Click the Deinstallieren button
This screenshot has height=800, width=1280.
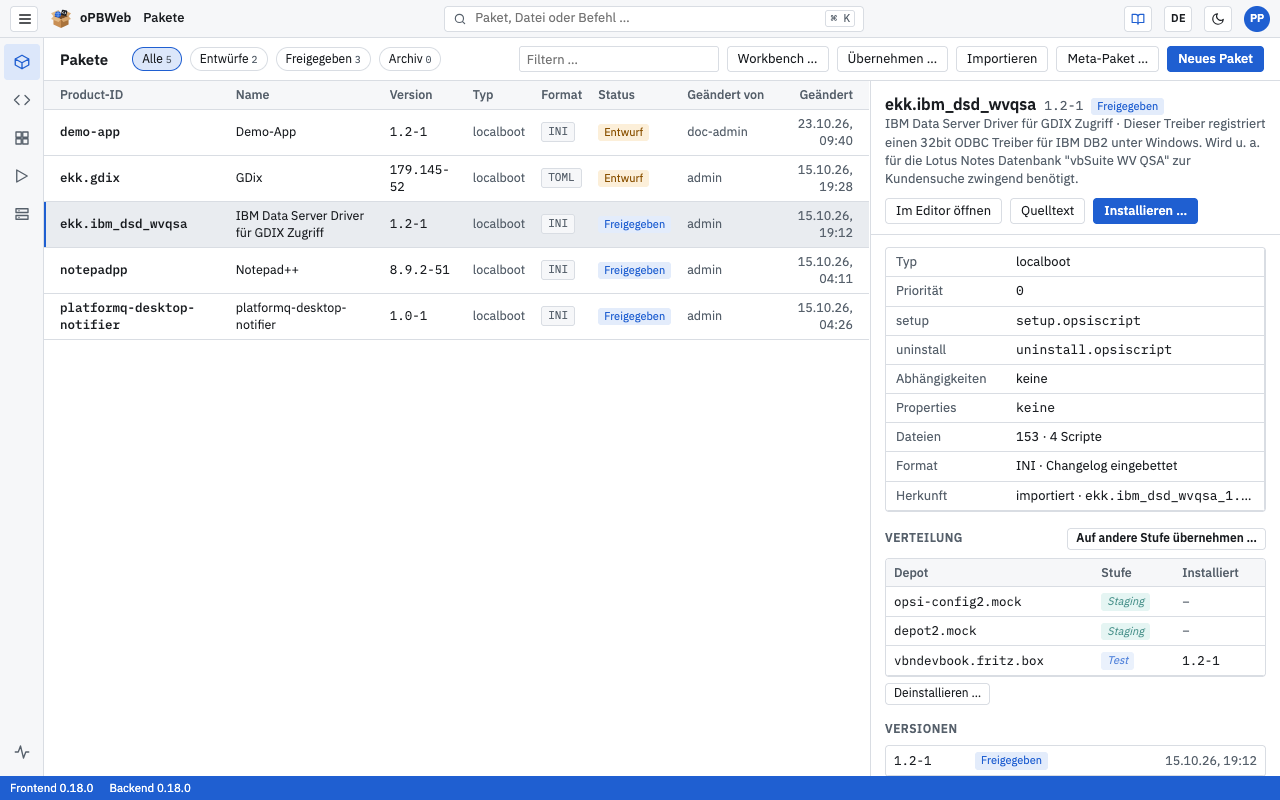[937, 693]
